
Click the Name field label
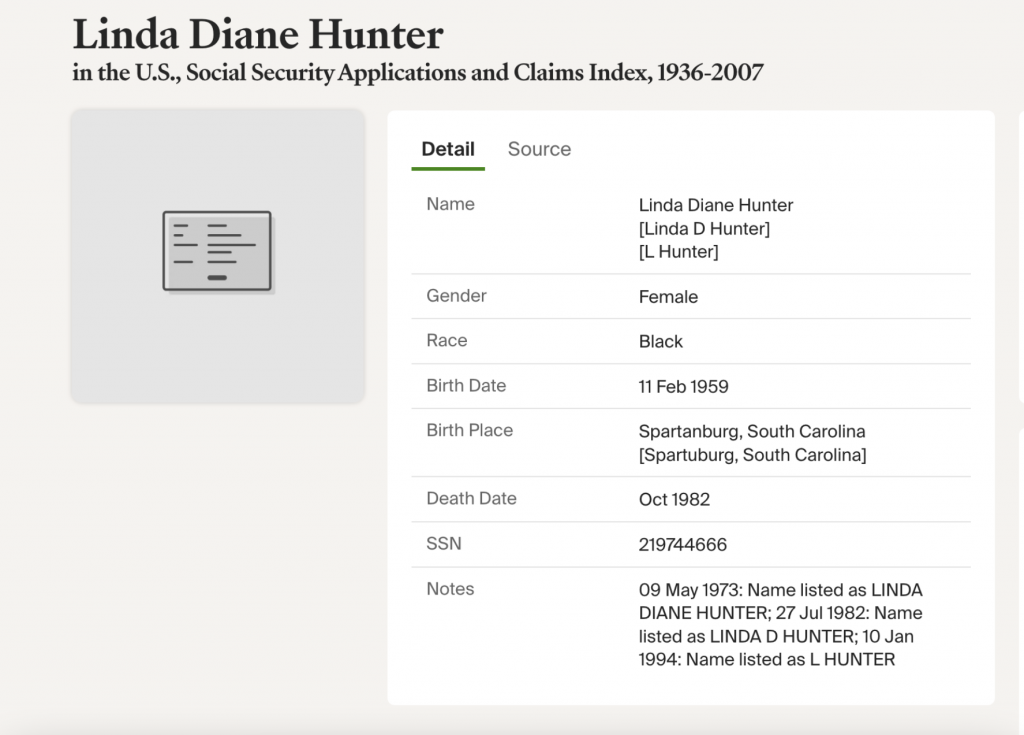[450, 204]
